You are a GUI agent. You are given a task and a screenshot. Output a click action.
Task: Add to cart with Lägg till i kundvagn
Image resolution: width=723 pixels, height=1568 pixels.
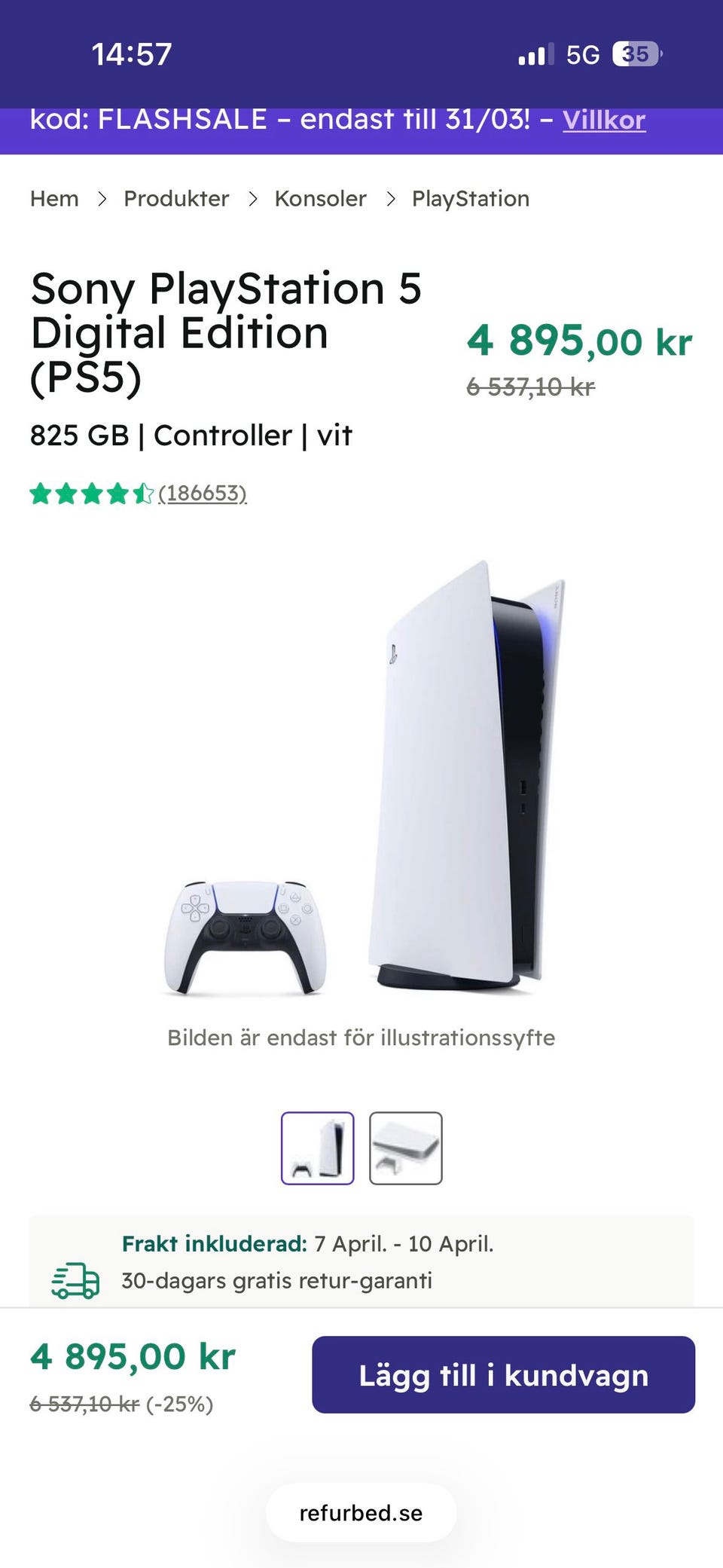tap(504, 1374)
